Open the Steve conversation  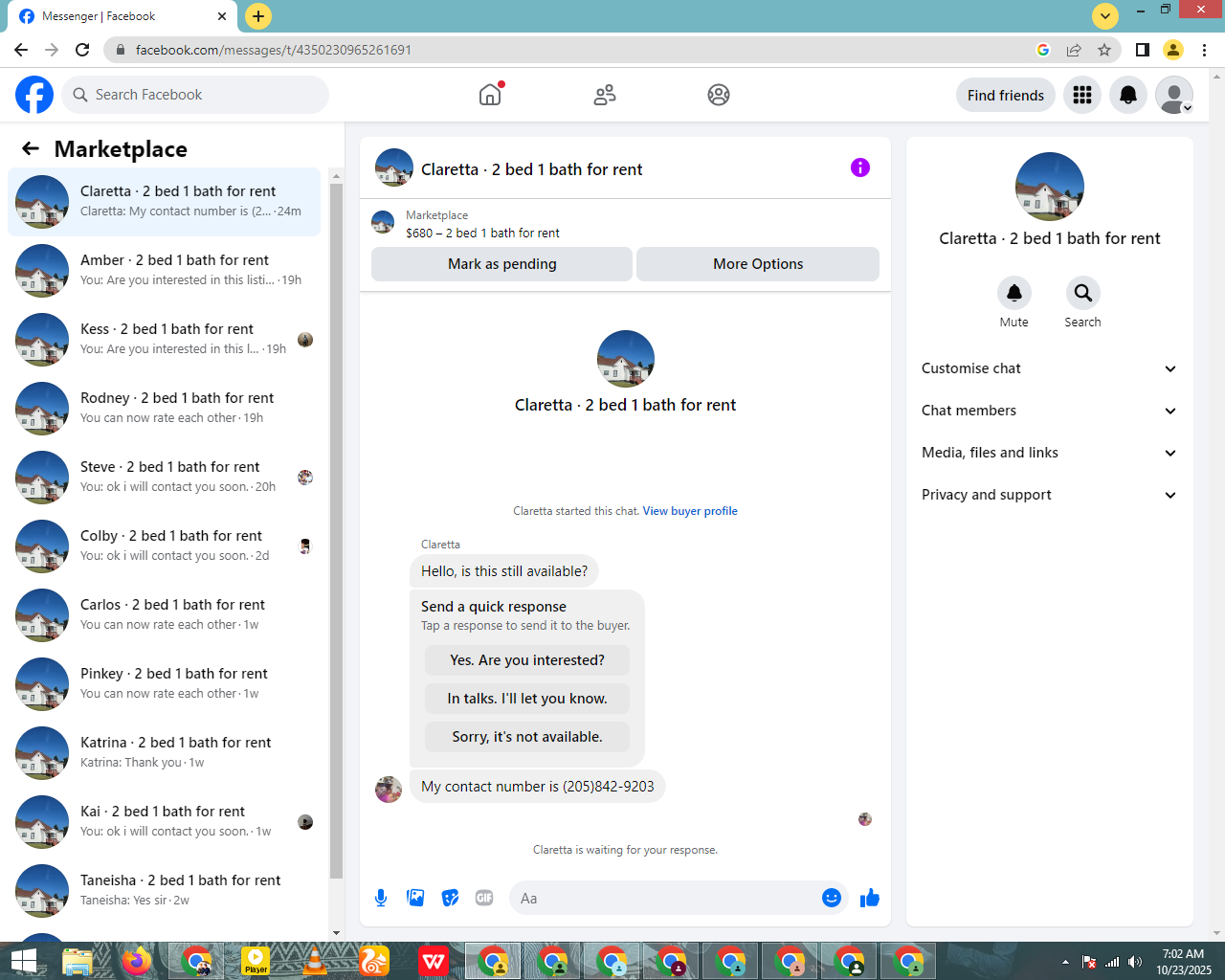(165, 478)
